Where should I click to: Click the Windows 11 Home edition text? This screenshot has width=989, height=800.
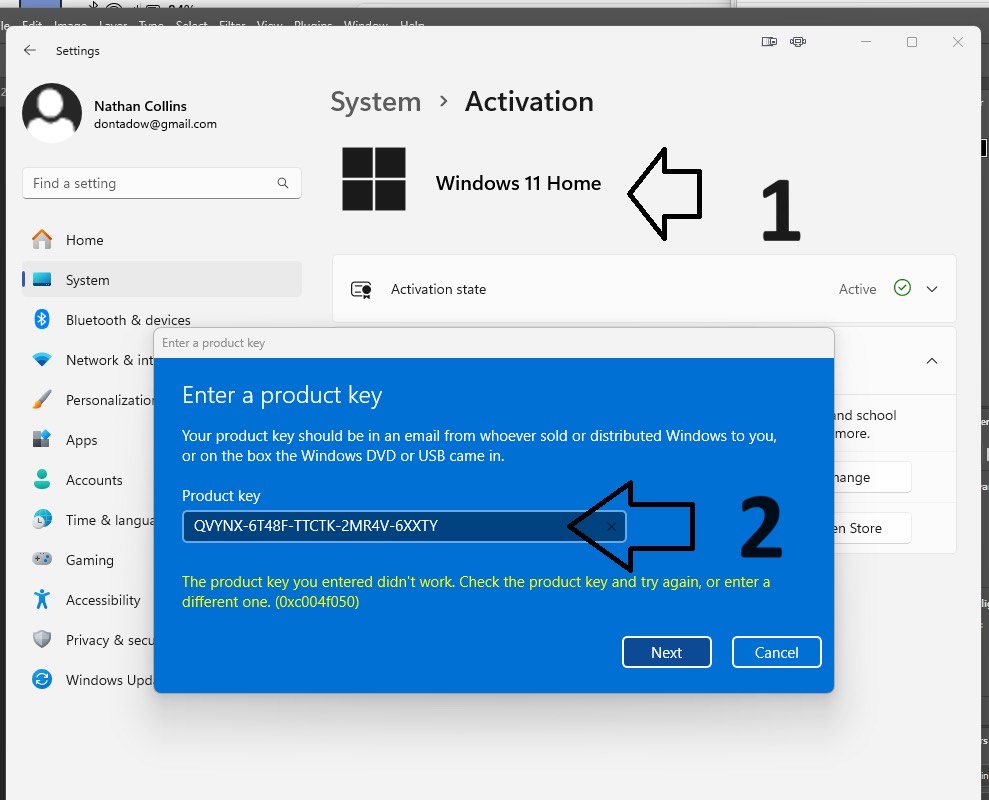[518, 183]
